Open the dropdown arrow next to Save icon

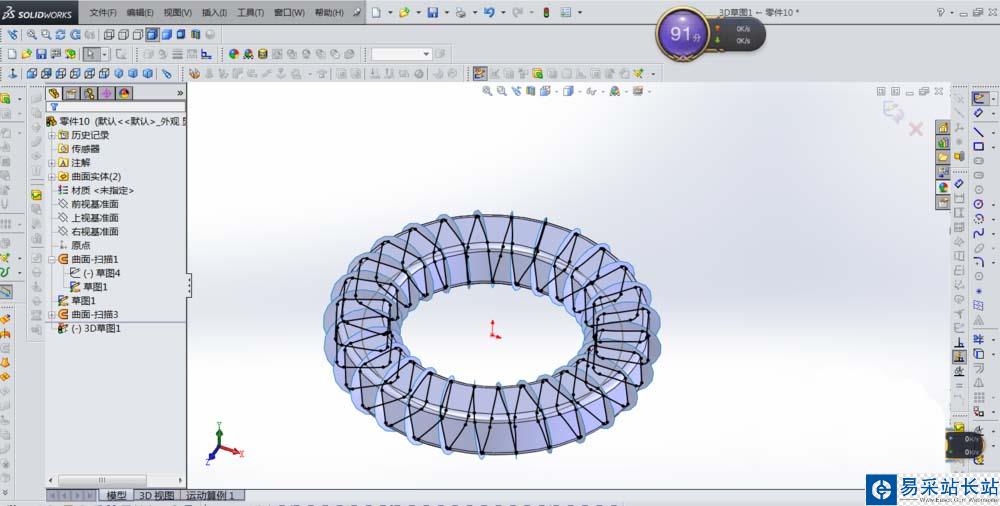[446, 12]
